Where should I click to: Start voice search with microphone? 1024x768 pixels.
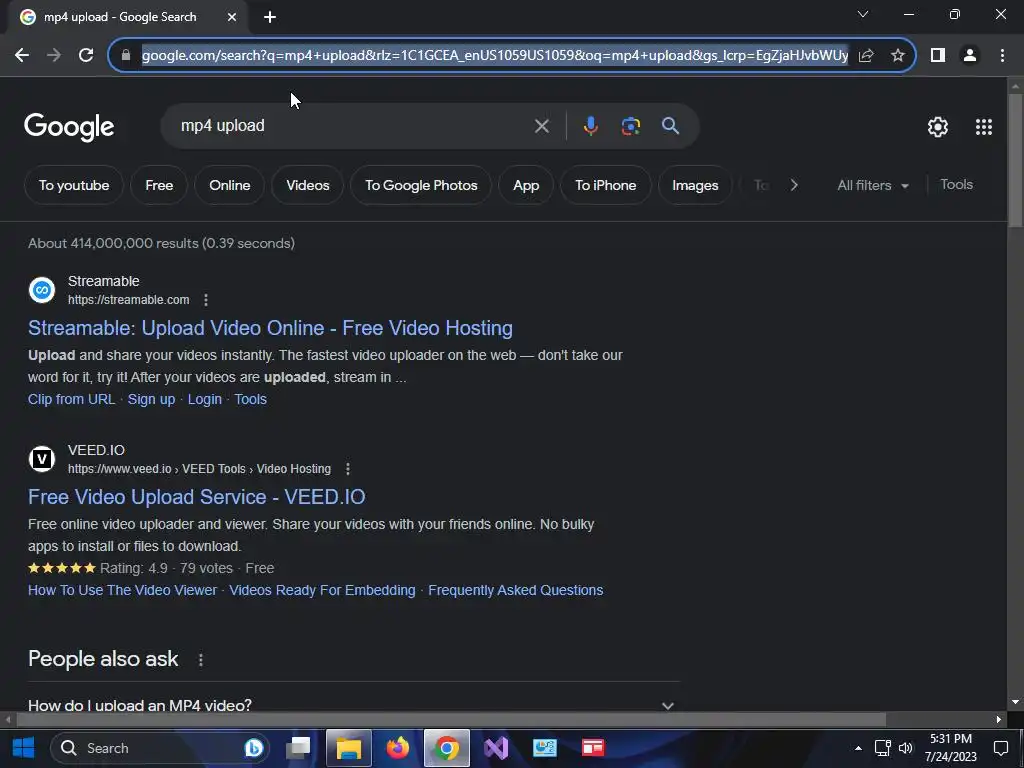(590, 126)
